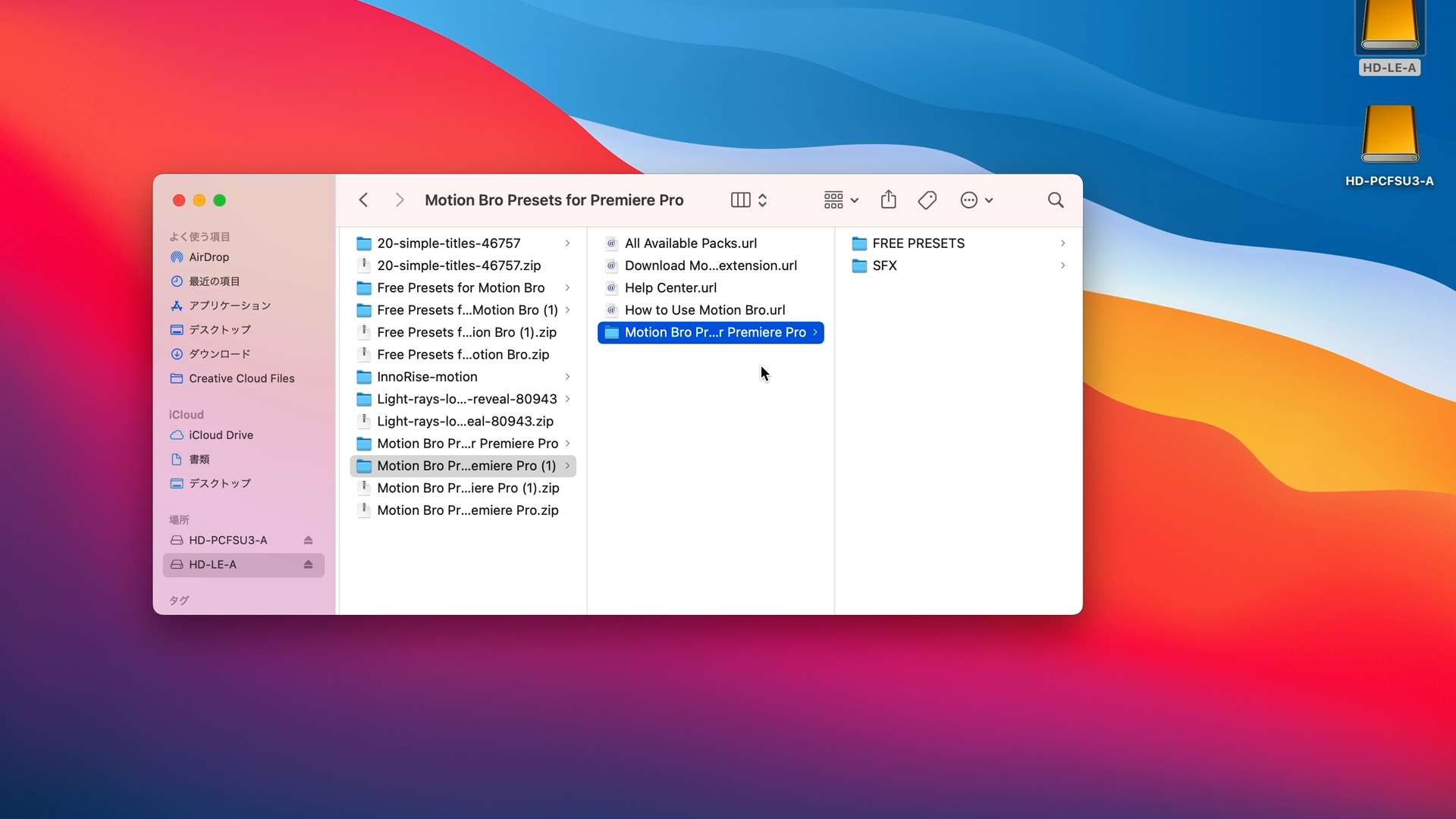This screenshot has width=1456, height=819.
Task: Open AirDrop in the sidebar
Action: click(243, 257)
